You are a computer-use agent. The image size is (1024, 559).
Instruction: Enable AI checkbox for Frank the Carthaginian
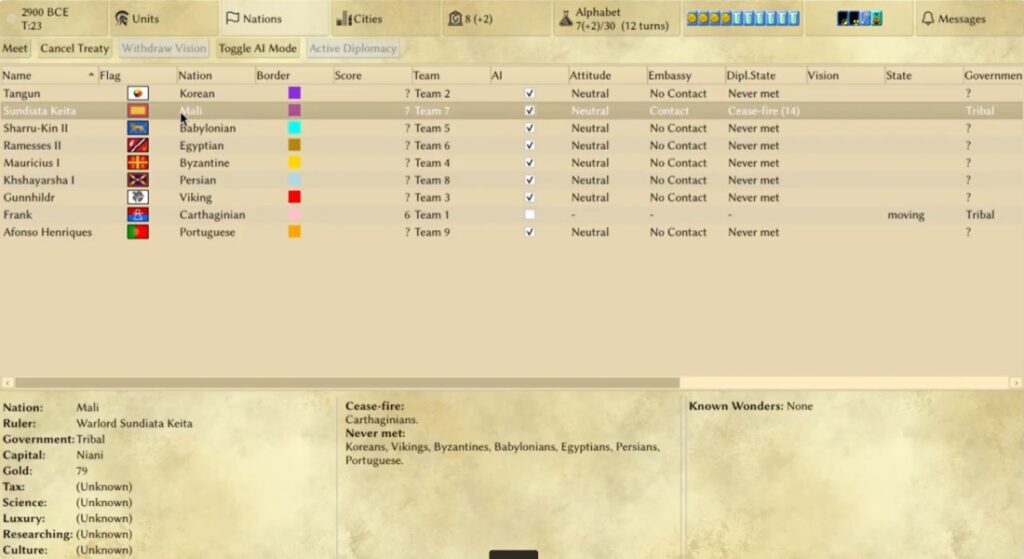pyautogui.click(x=530, y=215)
